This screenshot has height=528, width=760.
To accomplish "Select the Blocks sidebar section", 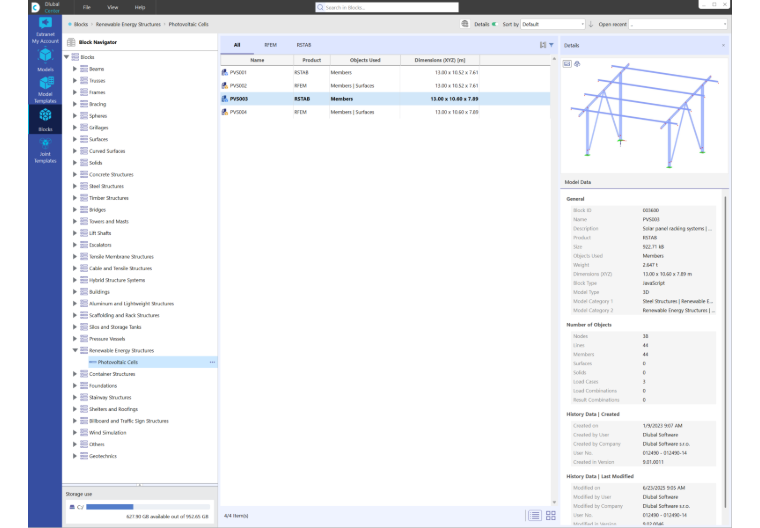I will click(x=45, y=119).
